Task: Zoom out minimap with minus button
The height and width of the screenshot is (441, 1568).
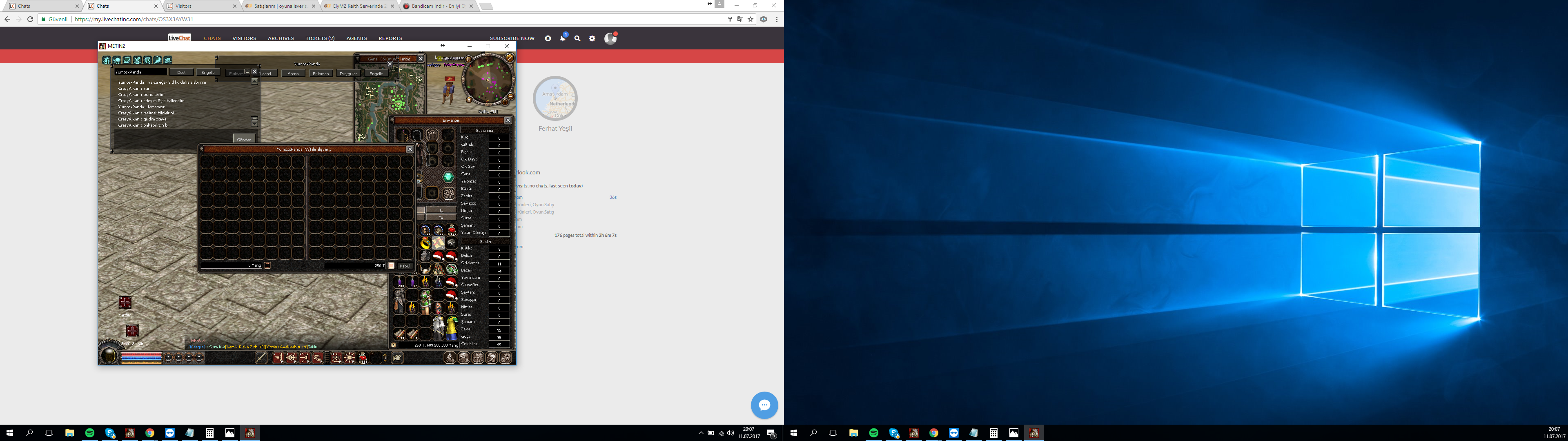Action: 511,96
